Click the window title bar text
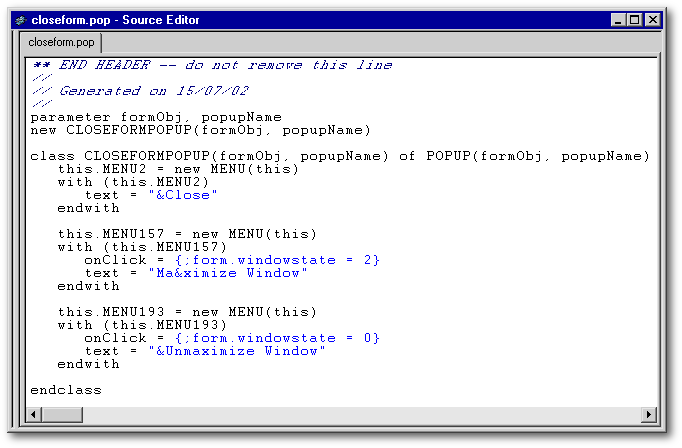 click(115, 20)
